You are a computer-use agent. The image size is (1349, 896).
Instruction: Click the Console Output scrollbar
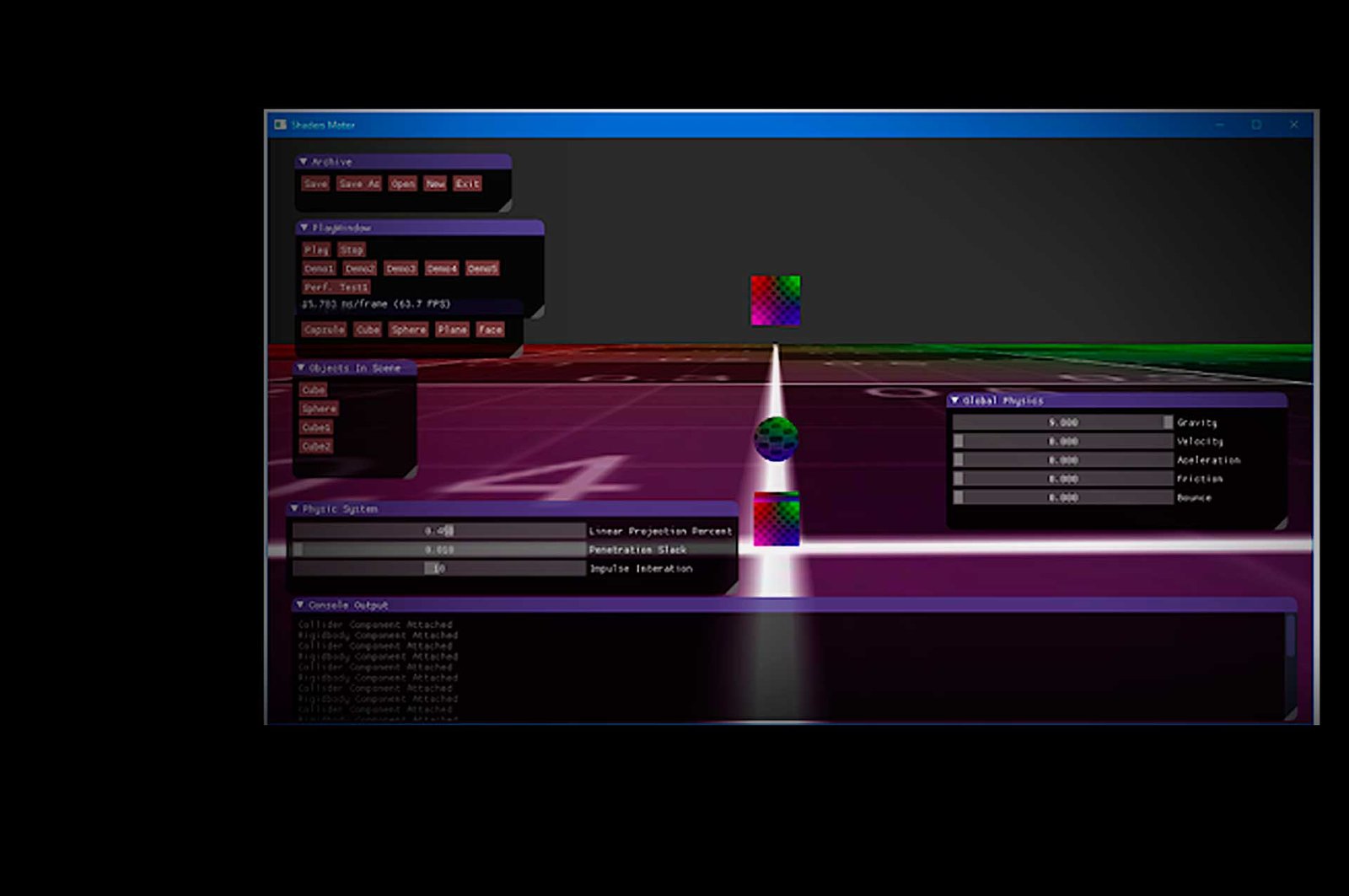pyautogui.click(x=1290, y=636)
